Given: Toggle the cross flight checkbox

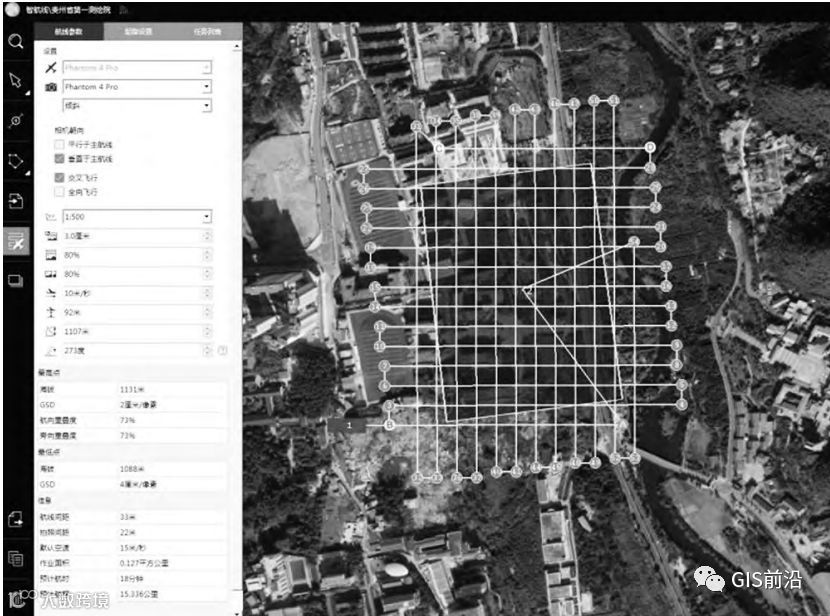Looking at the screenshot, I should tap(59, 177).
